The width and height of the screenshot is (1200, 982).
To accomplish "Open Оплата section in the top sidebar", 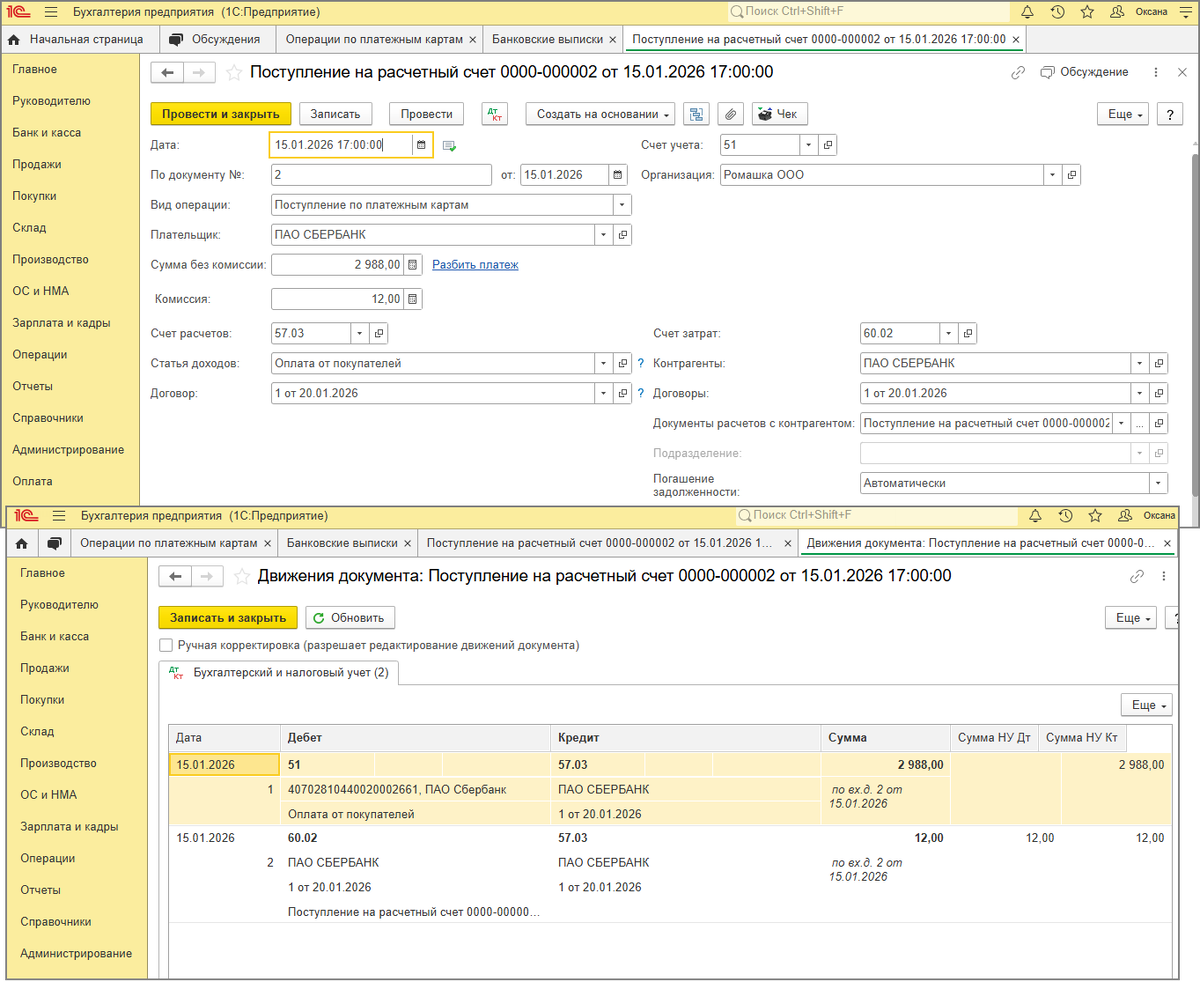I will click(x=32, y=481).
